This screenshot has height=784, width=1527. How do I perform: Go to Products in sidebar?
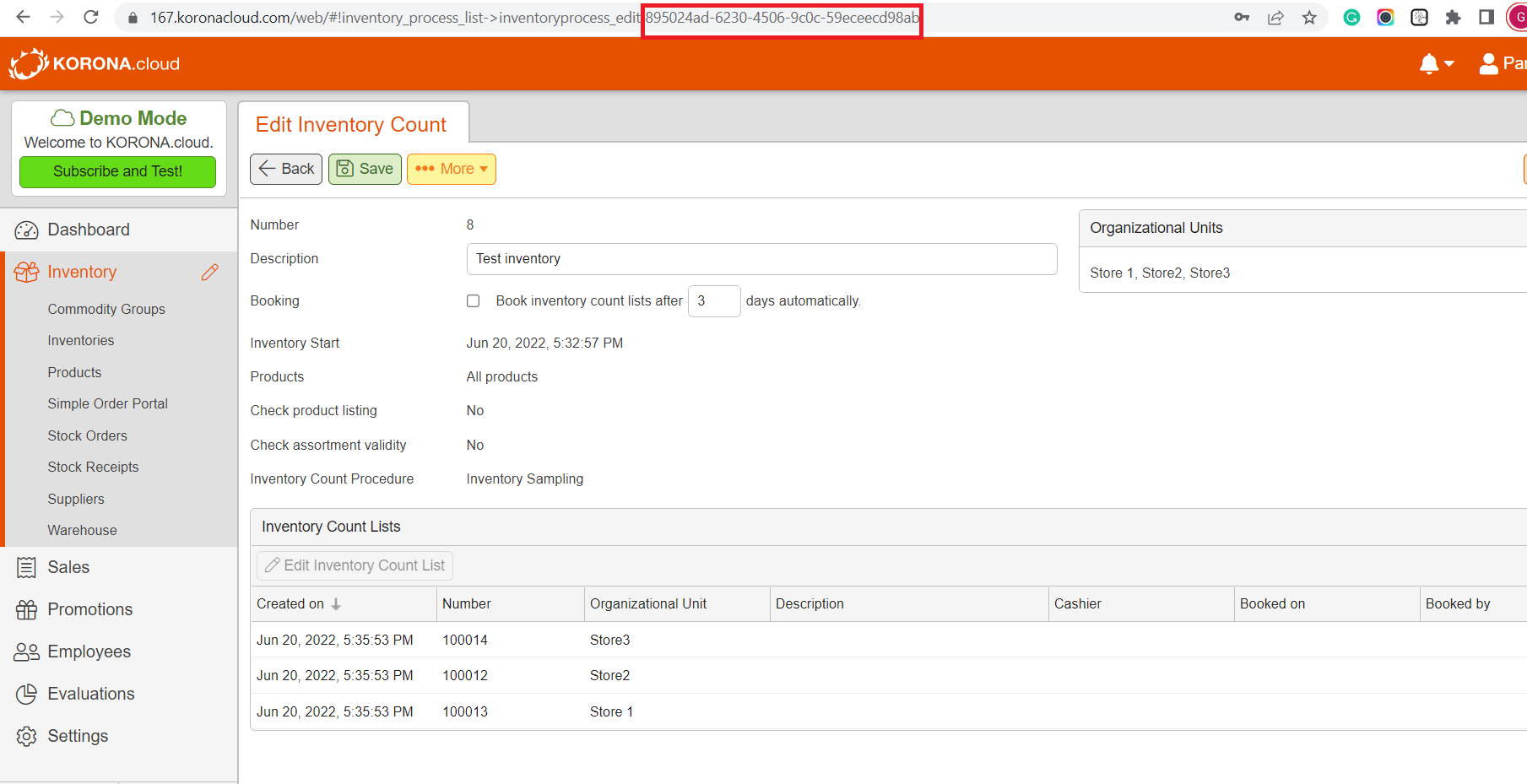74,372
